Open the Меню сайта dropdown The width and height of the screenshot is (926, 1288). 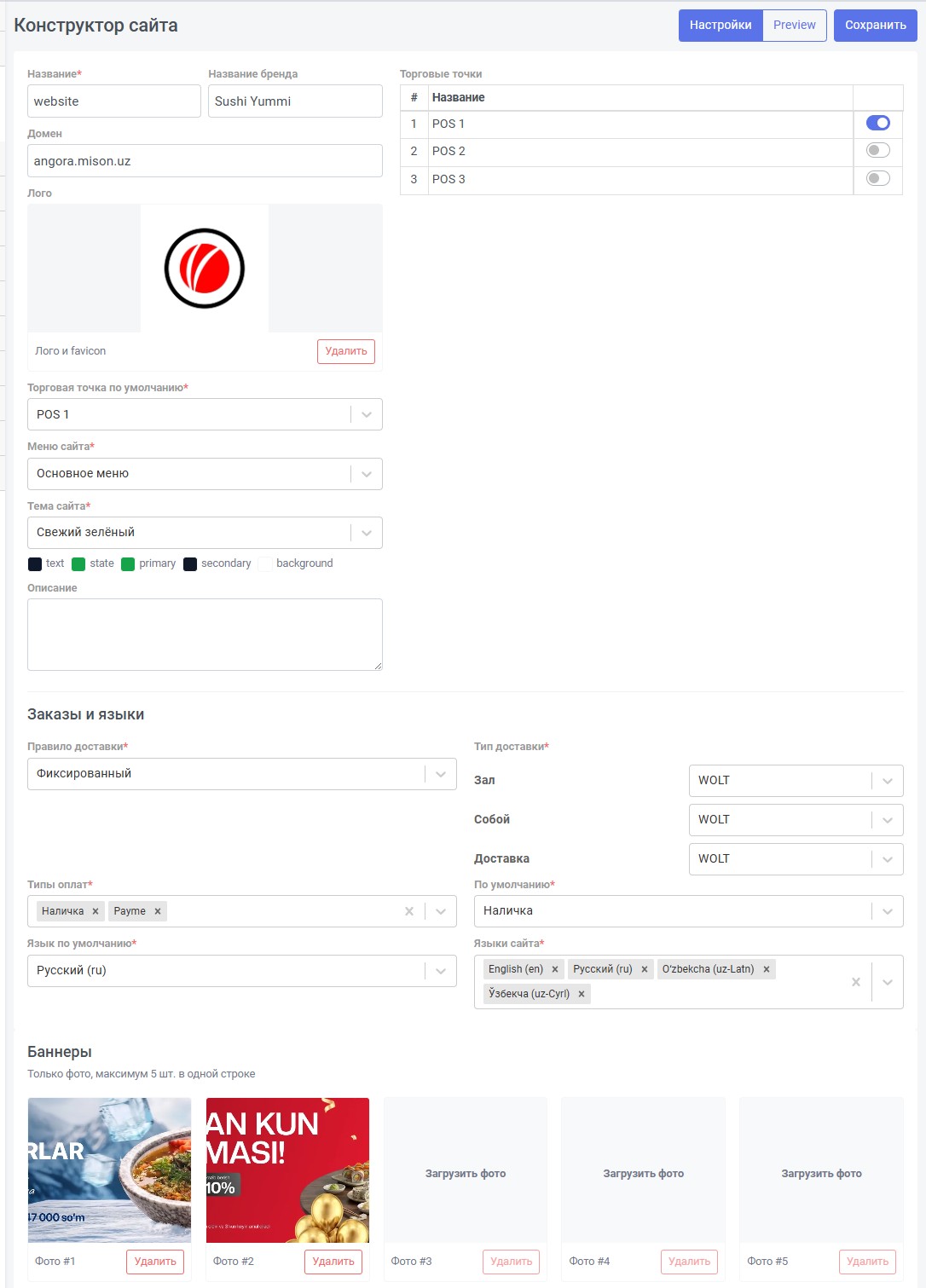[205, 474]
